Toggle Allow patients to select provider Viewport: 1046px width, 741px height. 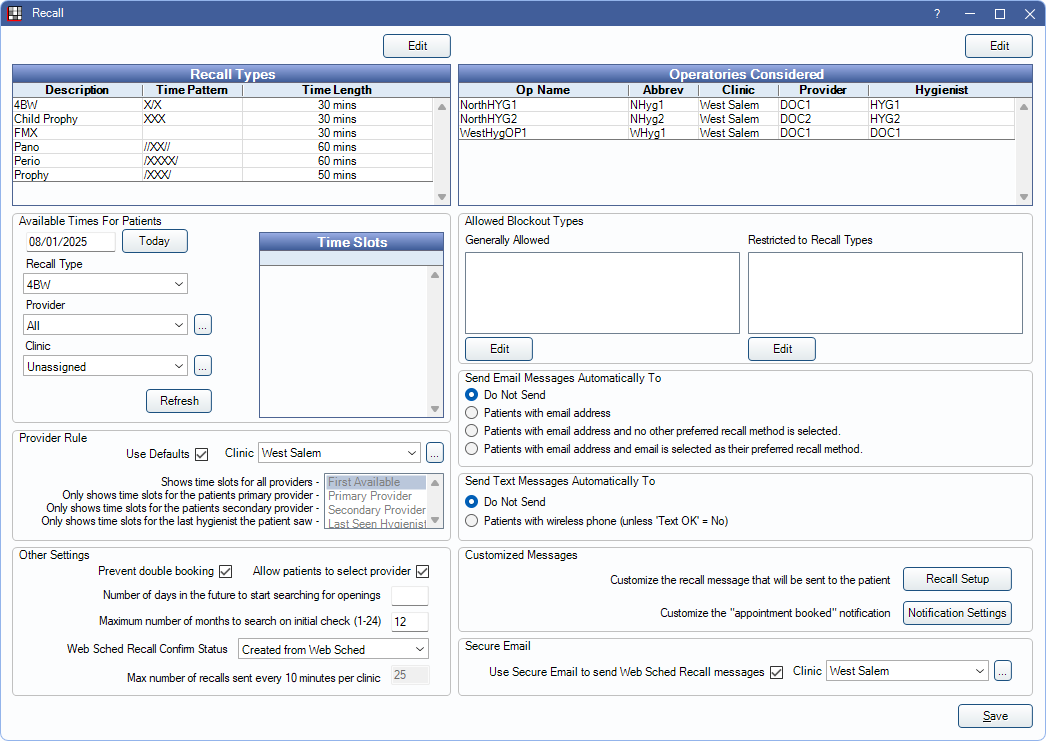422,572
